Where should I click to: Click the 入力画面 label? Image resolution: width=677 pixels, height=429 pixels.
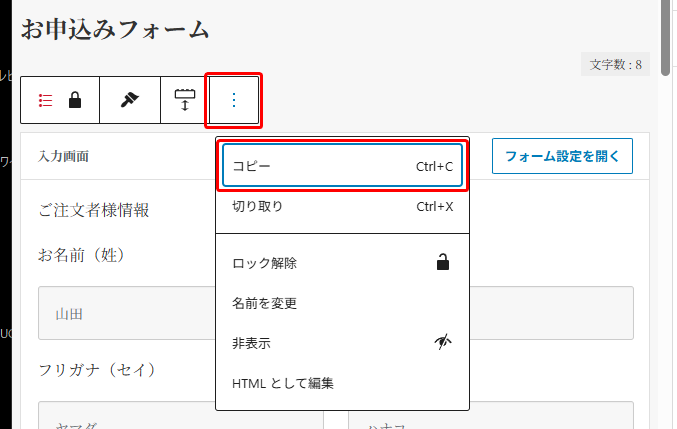(63, 156)
